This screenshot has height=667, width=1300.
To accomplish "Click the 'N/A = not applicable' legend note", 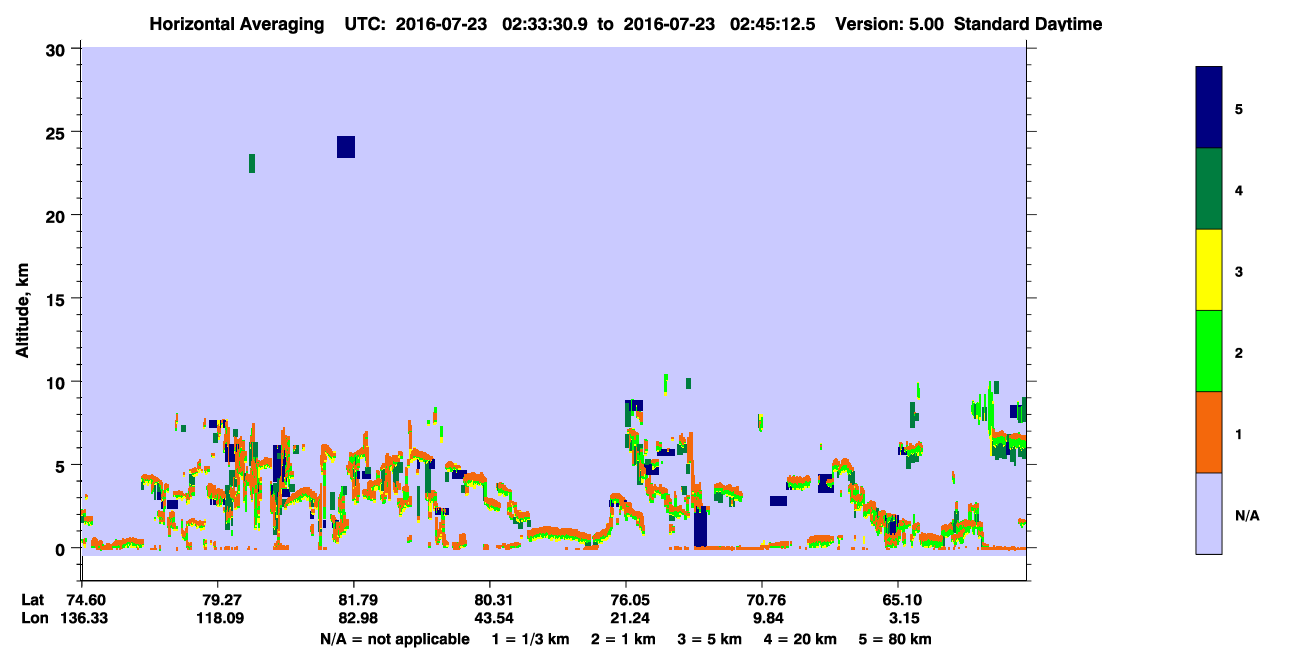I will pyautogui.click(x=394, y=639).
